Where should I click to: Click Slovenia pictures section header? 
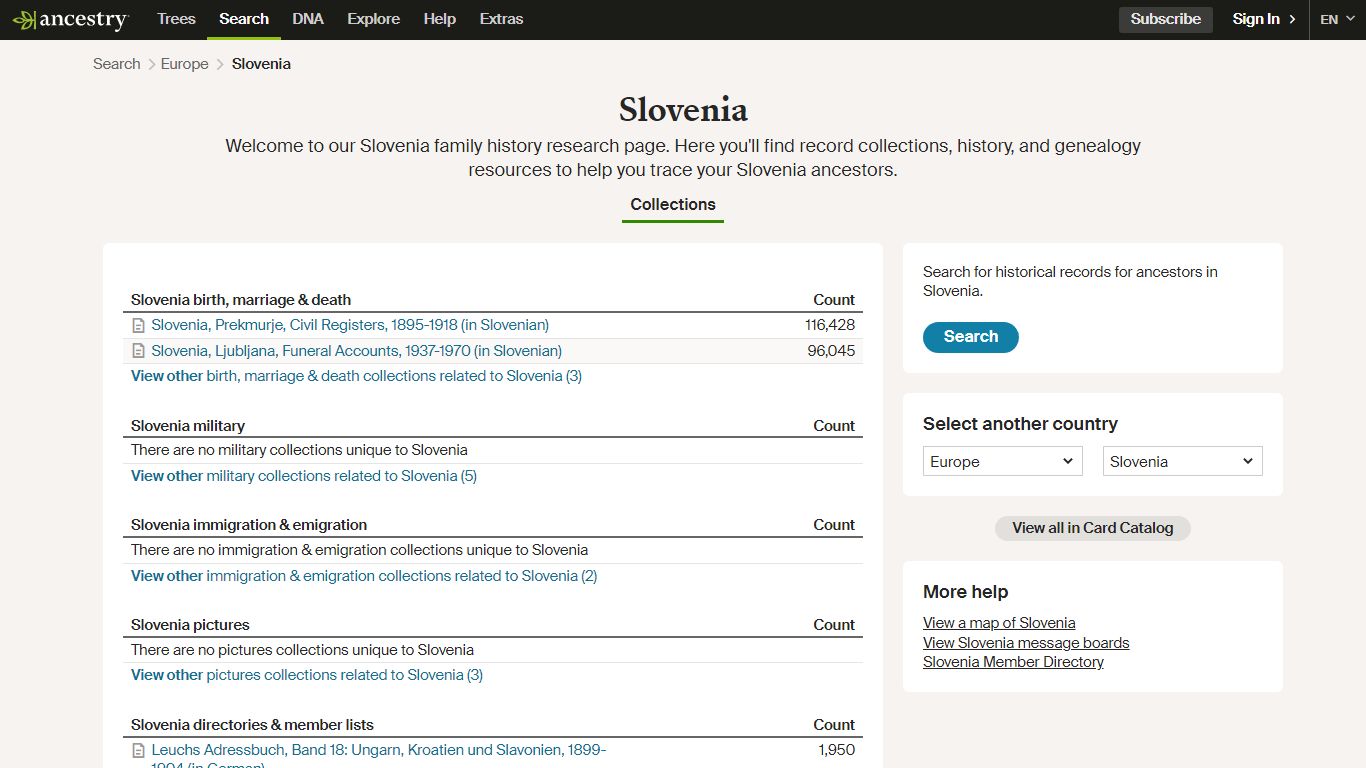(x=190, y=625)
